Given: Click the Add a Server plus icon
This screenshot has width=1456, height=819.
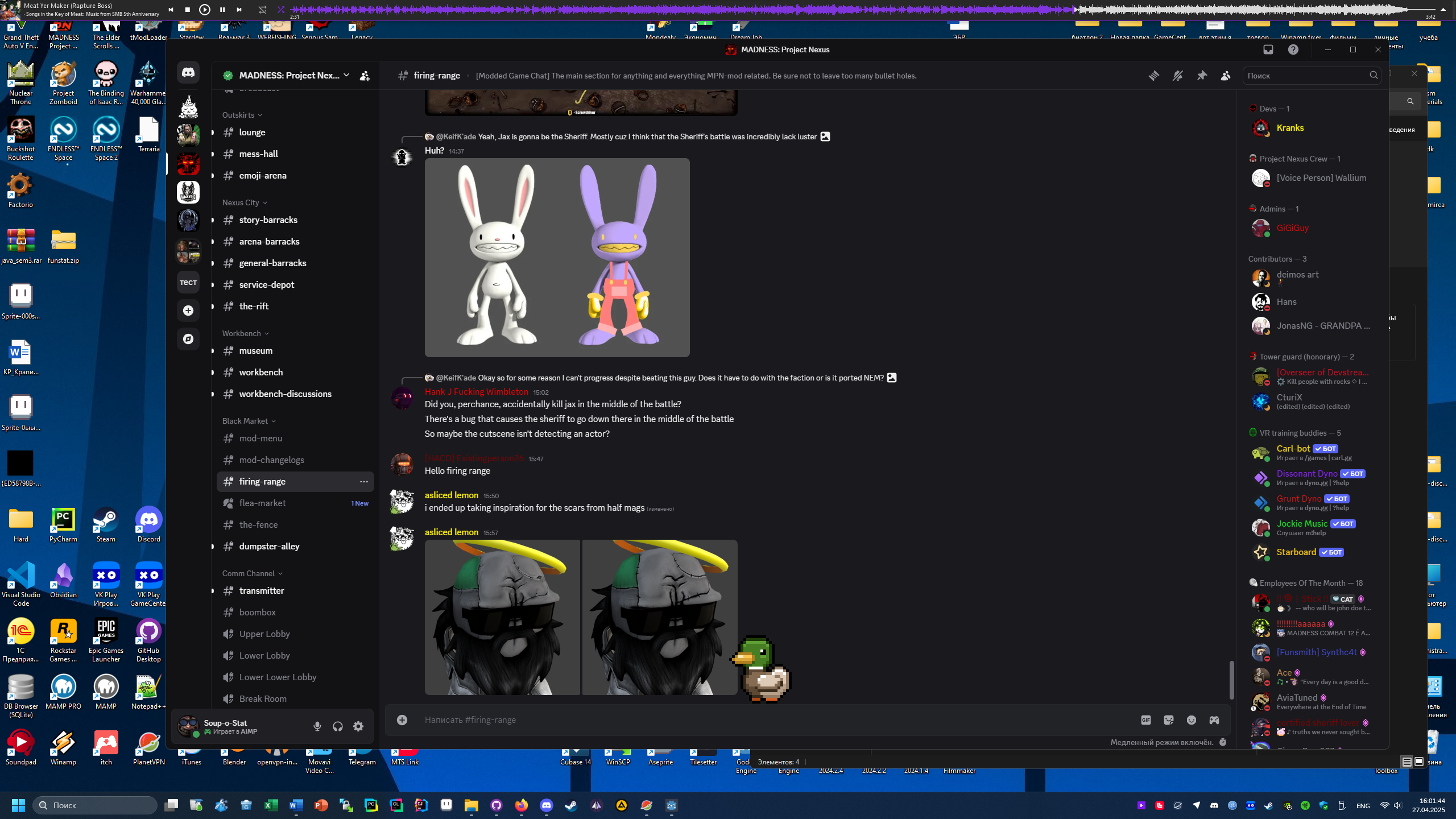Looking at the screenshot, I should 188,311.
